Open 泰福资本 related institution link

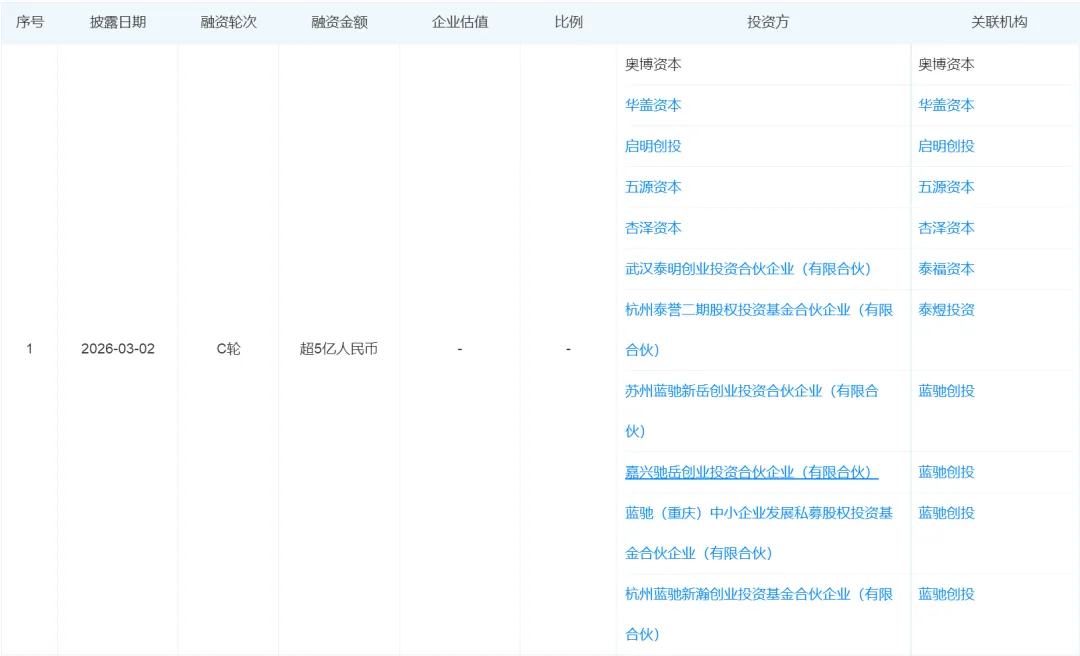pos(946,269)
